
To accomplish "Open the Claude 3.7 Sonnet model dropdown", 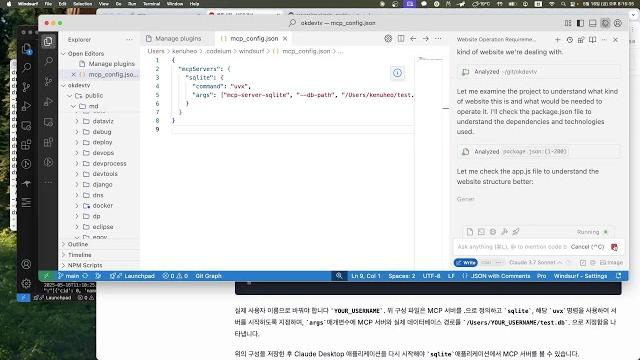I will (536, 262).
